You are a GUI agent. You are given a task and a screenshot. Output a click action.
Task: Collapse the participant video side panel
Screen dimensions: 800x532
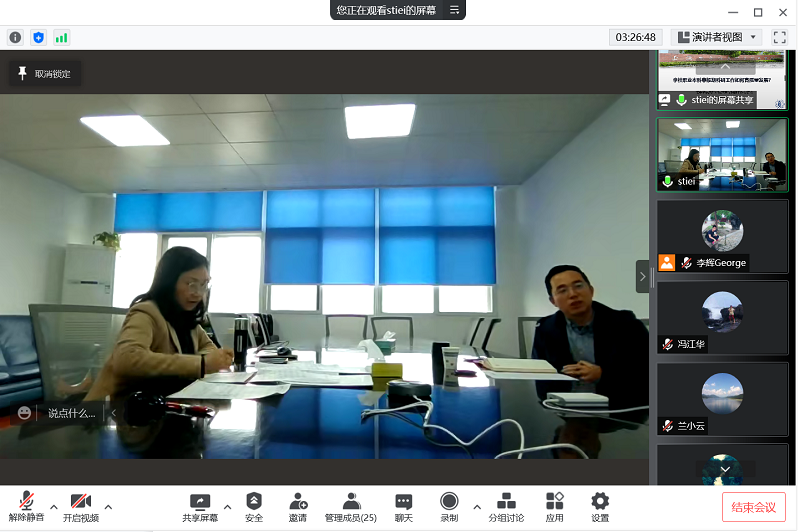[x=642, y=277]
